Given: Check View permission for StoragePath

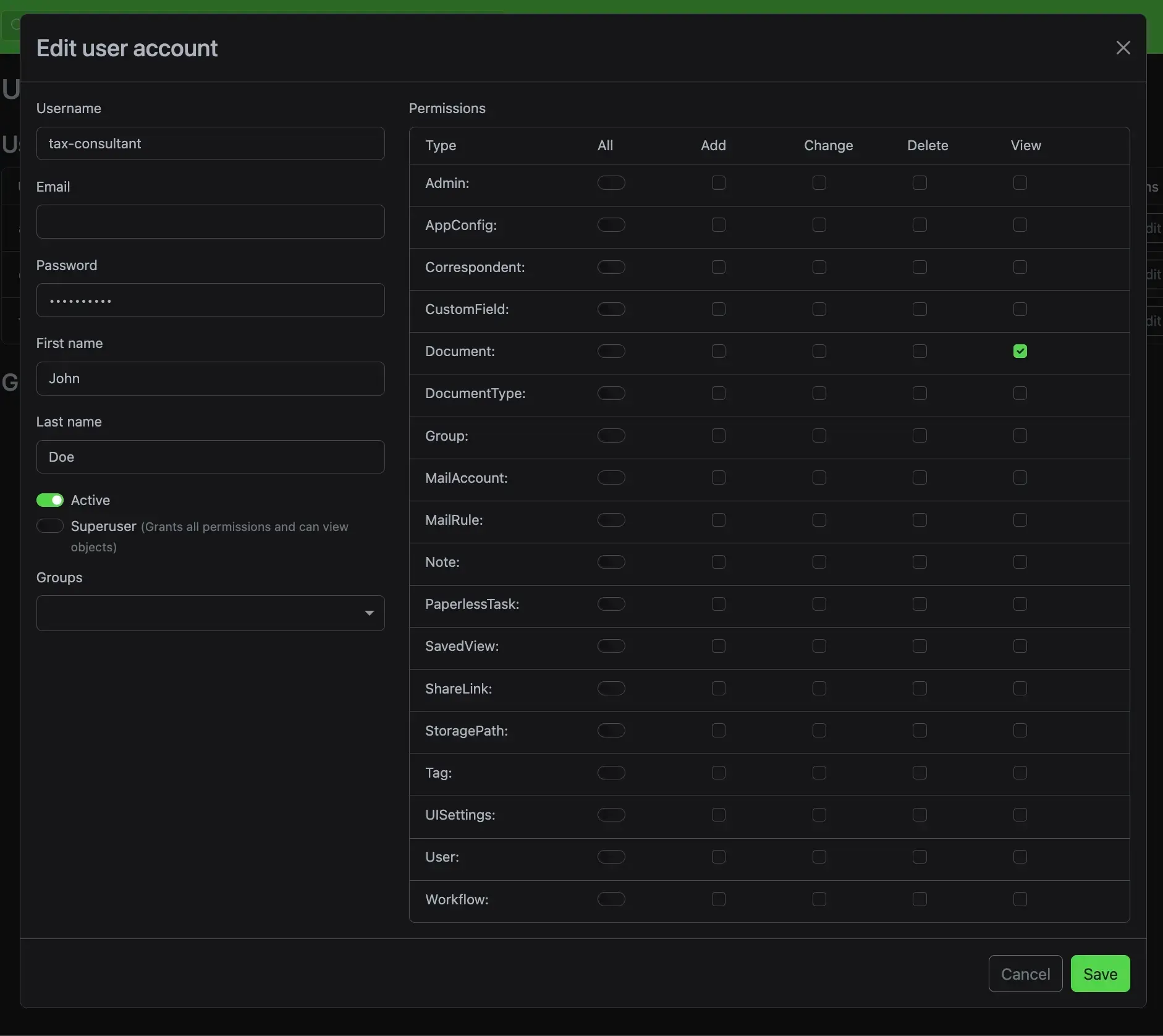Looking at the screenshot, I should point(1020,731).
